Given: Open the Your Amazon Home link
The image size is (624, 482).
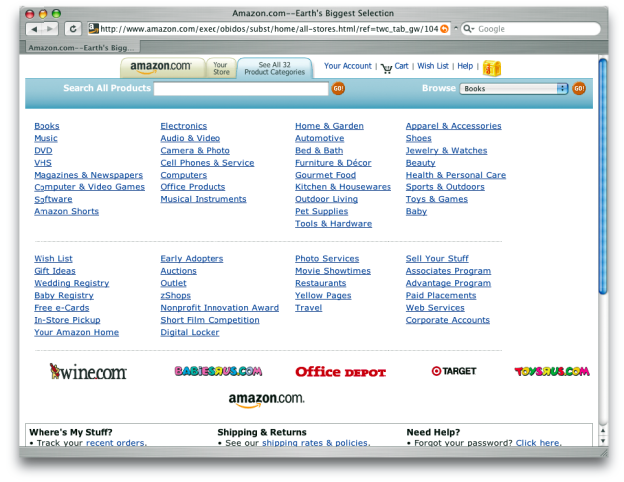Looking at the screenshot, I should 76,333.
